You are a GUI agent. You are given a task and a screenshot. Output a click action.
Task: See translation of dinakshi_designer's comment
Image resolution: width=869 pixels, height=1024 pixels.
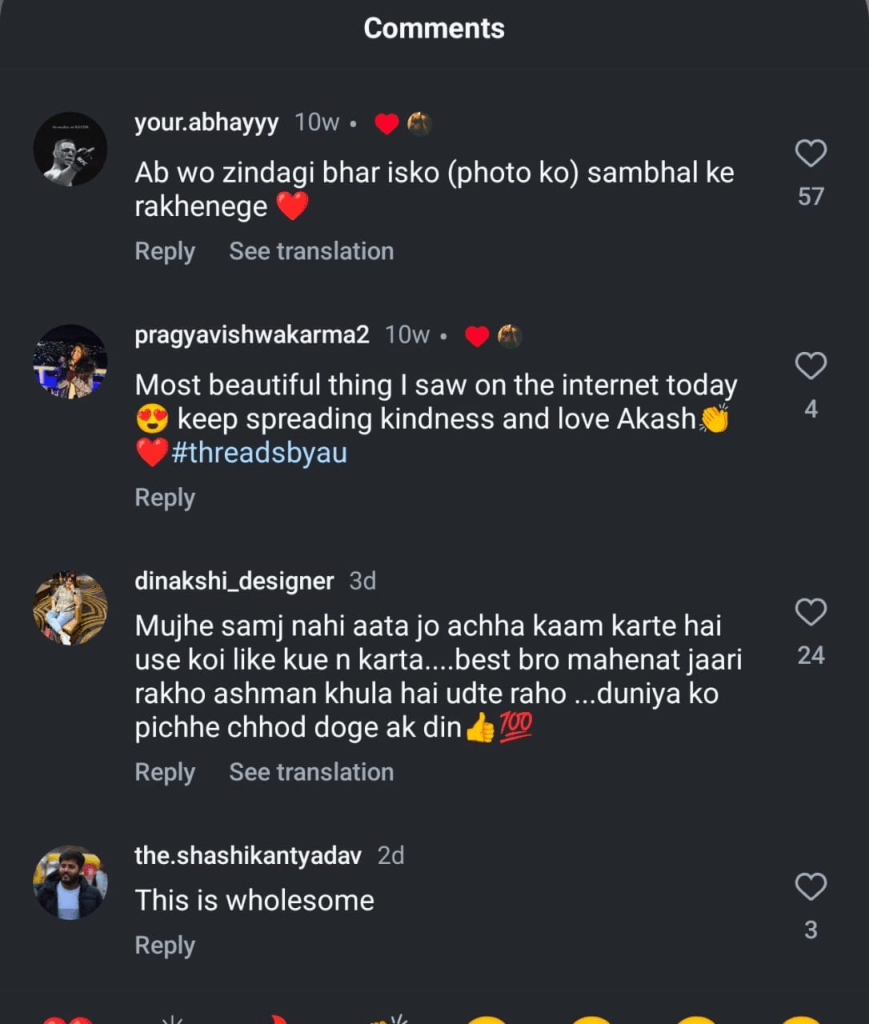click(311, 772)
